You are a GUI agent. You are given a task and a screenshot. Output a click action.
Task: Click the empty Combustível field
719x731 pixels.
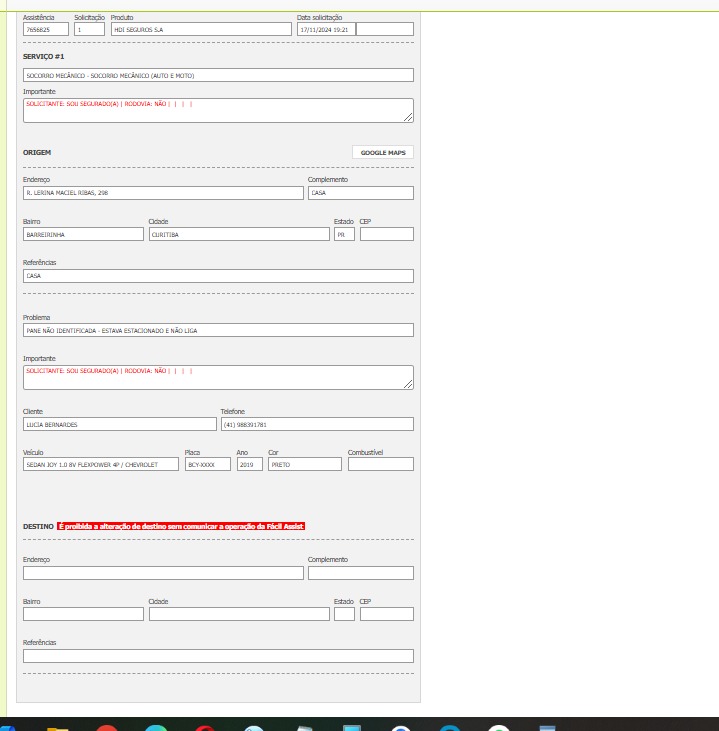[x=380, y=464]
